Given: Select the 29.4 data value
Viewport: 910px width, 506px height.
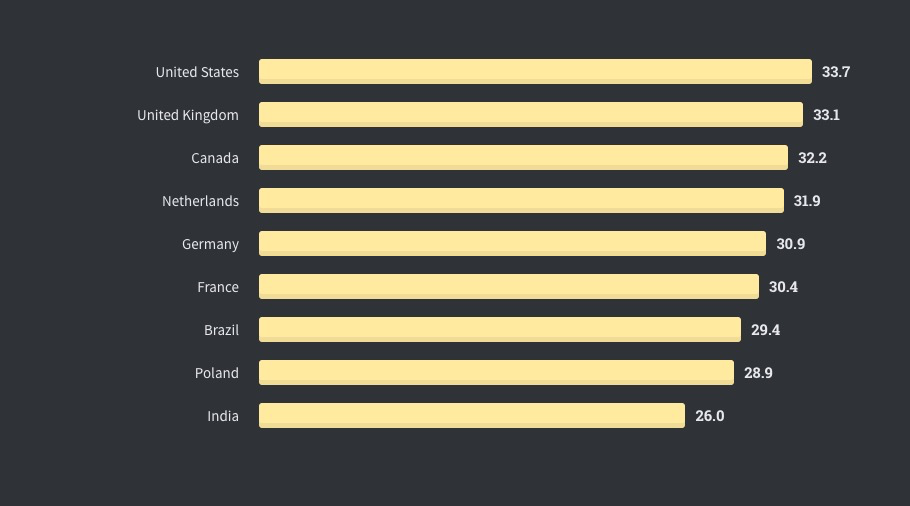Looking at the screenshot, I should click(x=765, y=330).
